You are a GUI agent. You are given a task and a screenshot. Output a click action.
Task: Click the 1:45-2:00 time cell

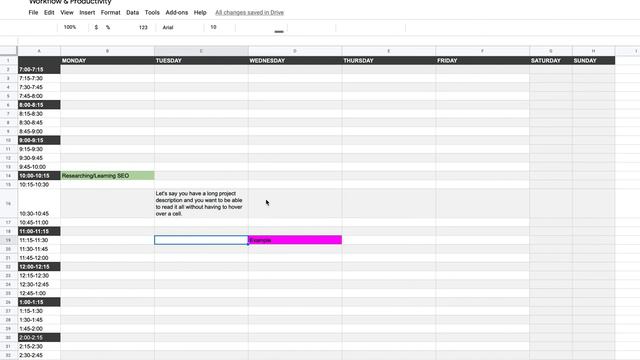tap(39, 329)
